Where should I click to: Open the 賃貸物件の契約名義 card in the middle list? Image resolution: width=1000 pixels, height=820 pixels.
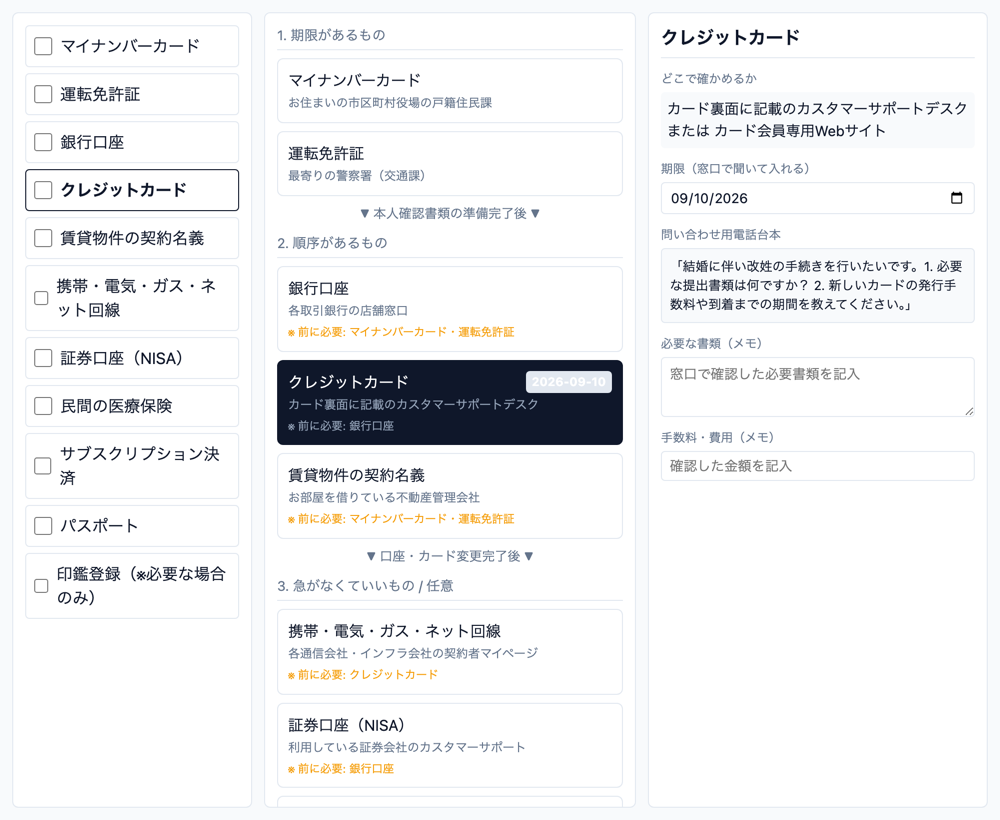pyautogui.click(x=450, y=496)
